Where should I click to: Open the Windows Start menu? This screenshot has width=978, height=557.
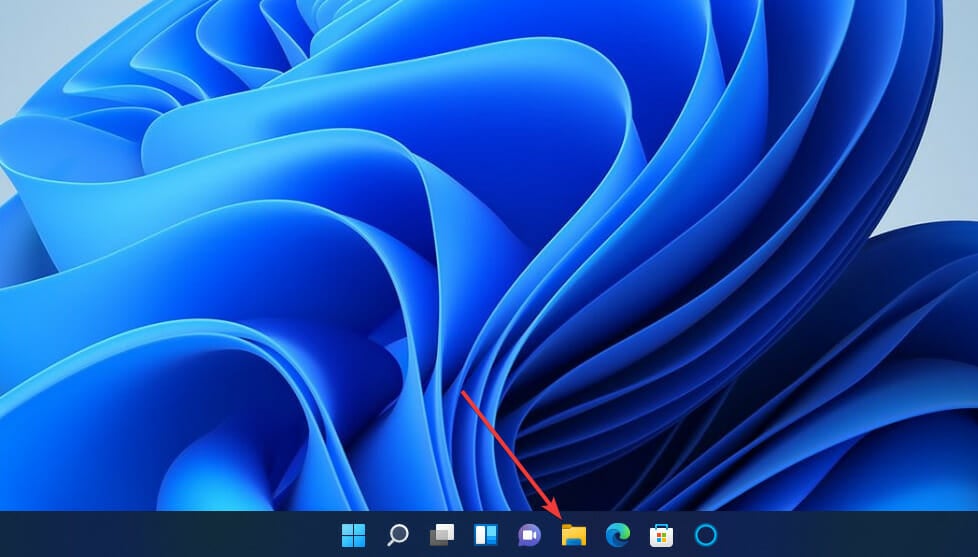click(353, 535)
